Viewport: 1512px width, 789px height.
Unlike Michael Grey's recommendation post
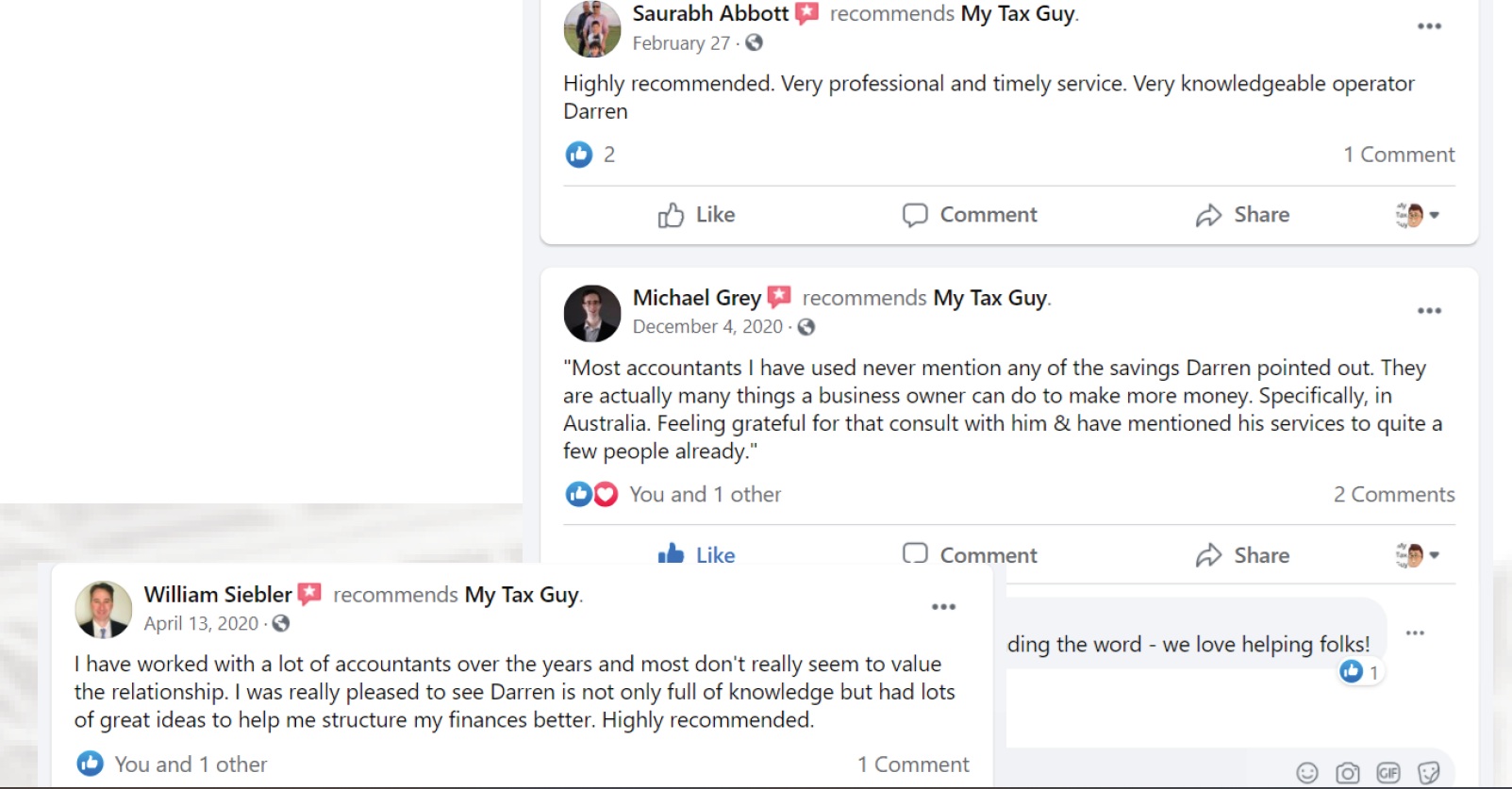696,554
